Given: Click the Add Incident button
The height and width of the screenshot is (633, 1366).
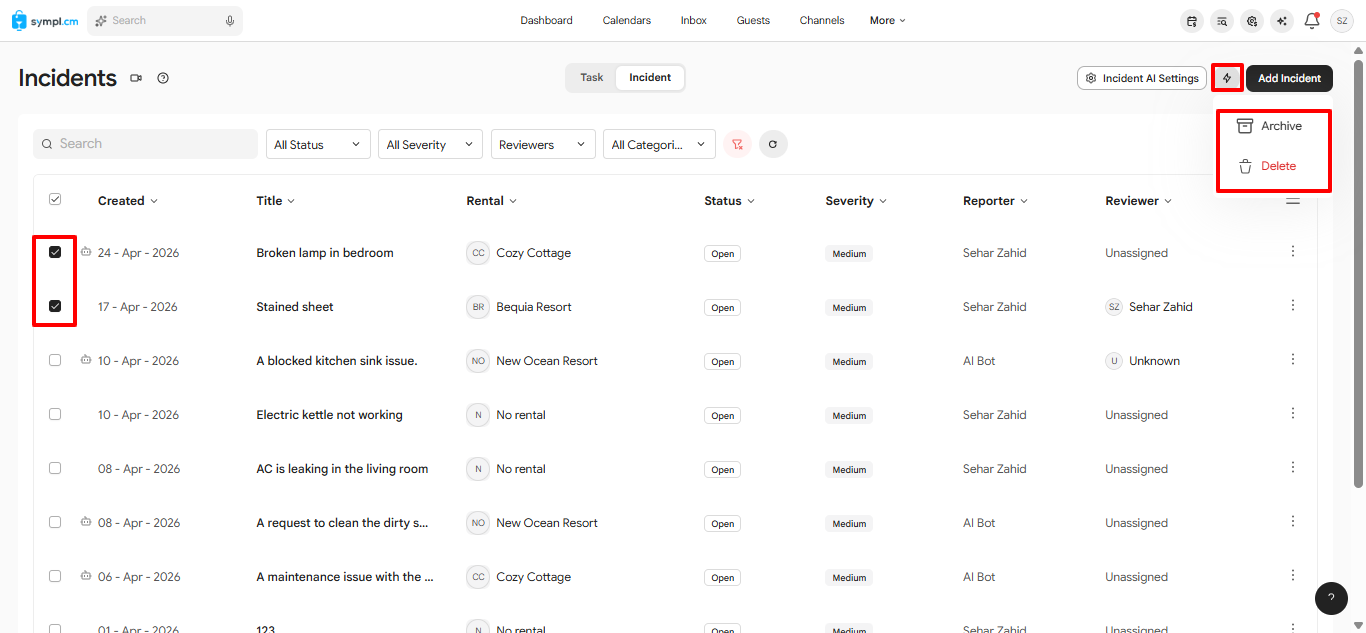Looking at the screenshot, I should click(1289, 78).
